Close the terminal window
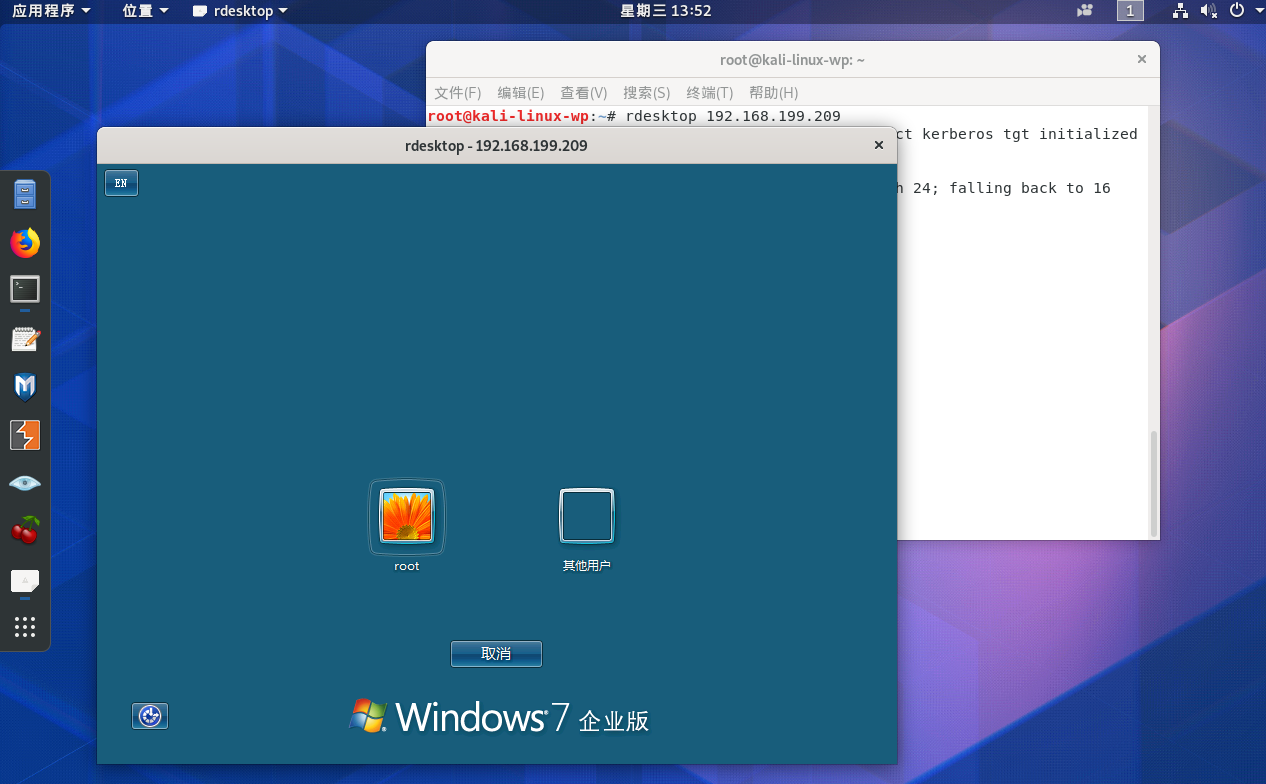The height and width of the screenshot is (784, 1266). (1141, 59)
